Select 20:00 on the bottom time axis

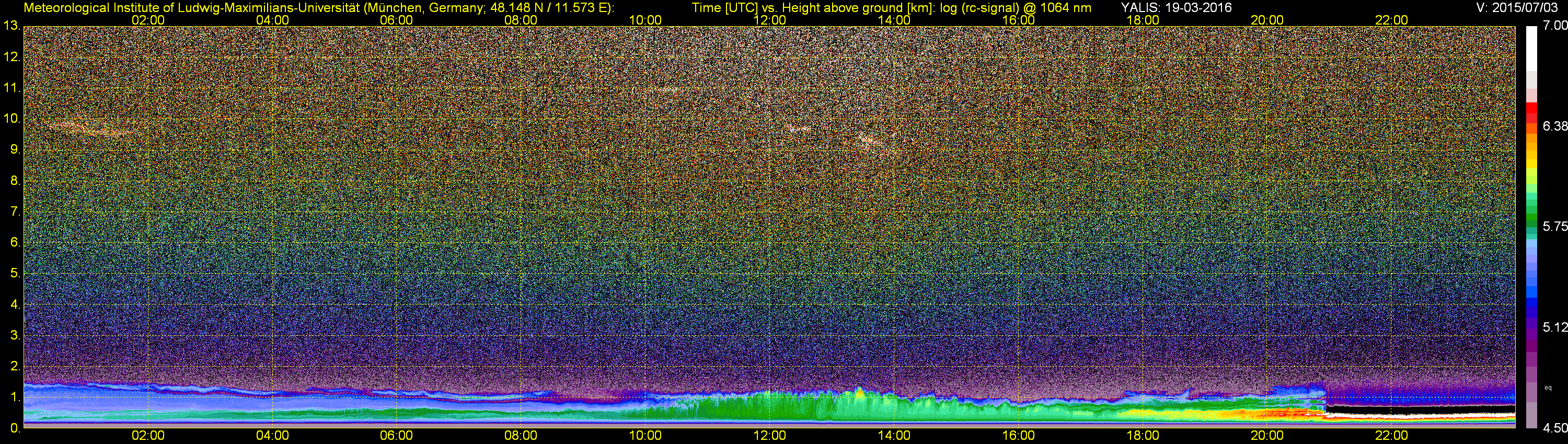point(1267,436)
